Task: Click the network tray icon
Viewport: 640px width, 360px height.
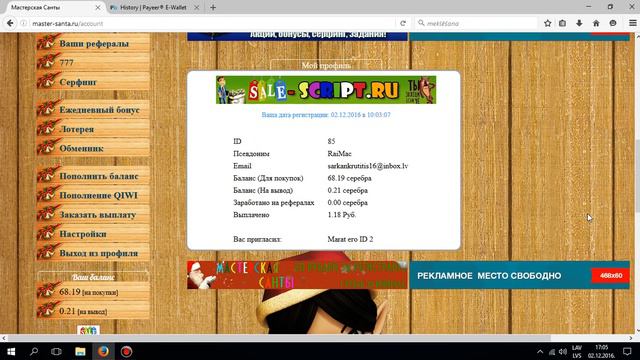Action: pyautogui.click(x=552, y=351)
